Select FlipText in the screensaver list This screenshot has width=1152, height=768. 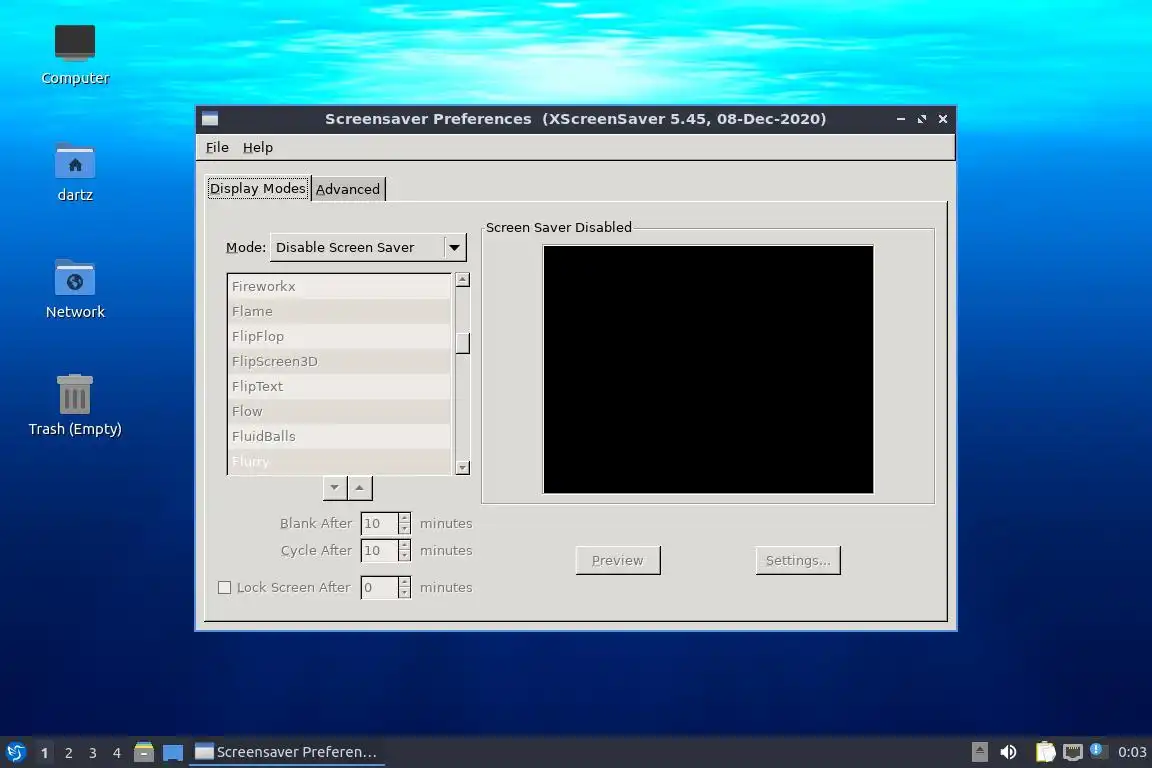coord(339,387)
